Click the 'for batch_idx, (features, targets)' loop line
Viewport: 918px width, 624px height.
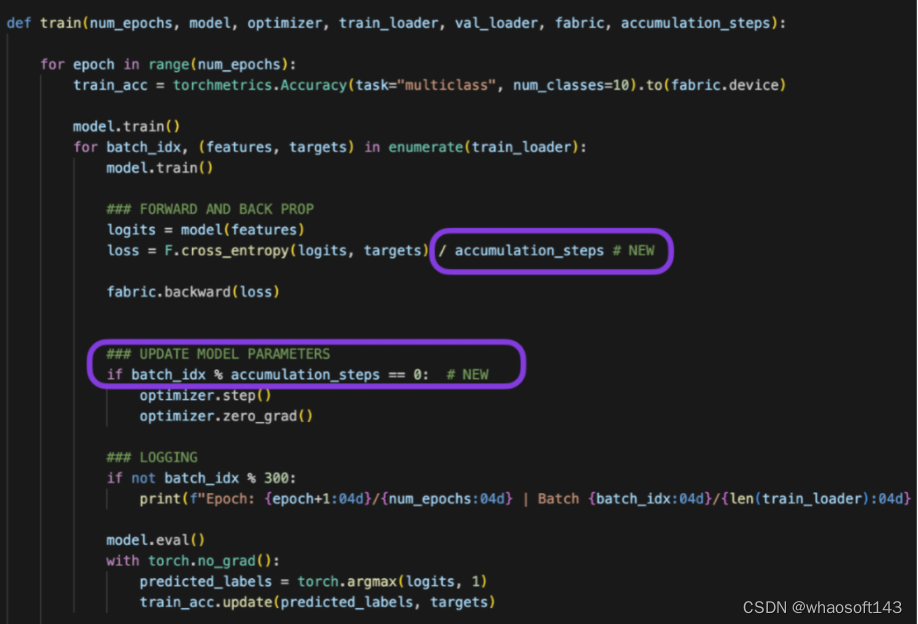(330, 147)
